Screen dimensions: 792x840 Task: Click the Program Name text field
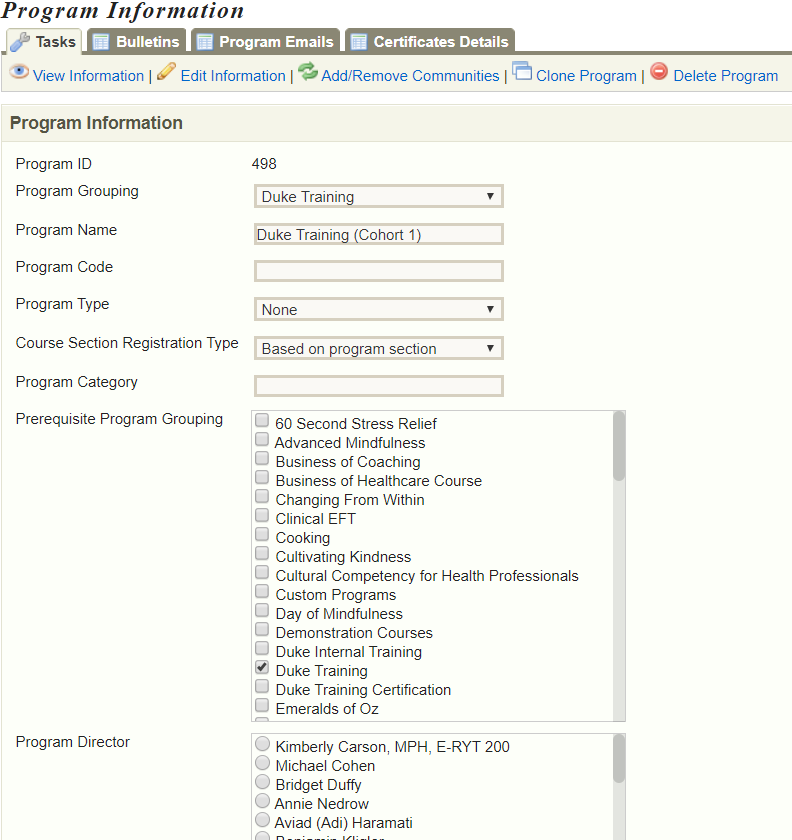coord(379,235)
